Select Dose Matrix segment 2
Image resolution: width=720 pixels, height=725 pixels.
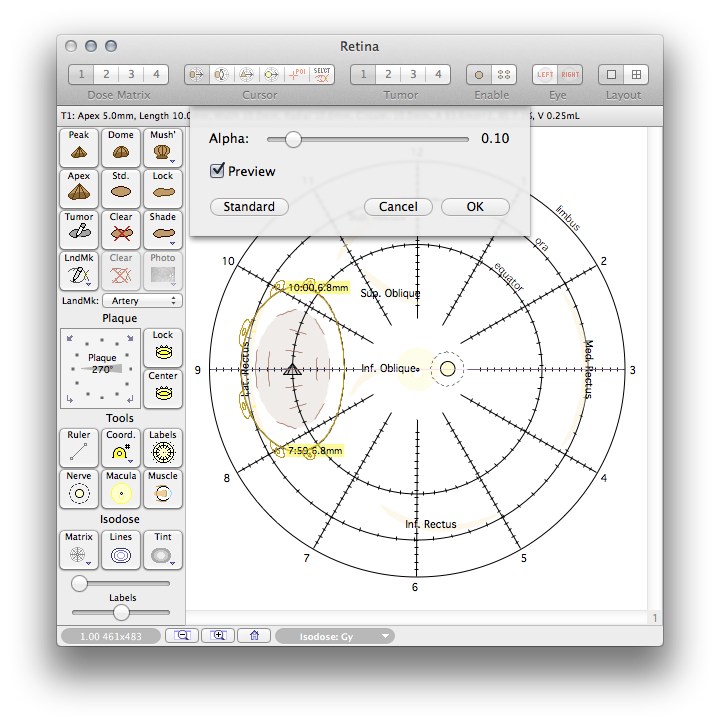(105, 75)
